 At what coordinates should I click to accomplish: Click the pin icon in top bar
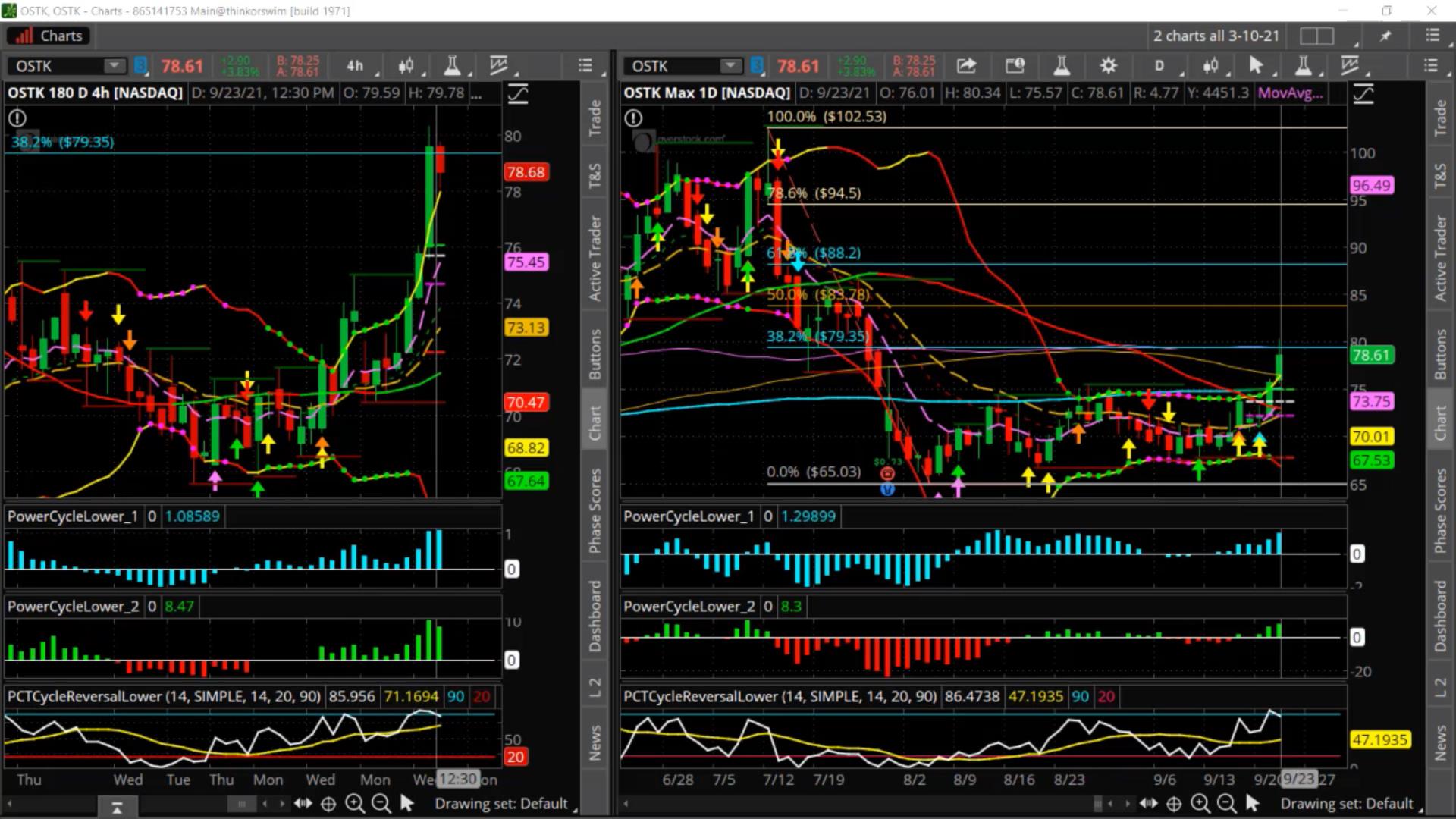click(1385, 36)
